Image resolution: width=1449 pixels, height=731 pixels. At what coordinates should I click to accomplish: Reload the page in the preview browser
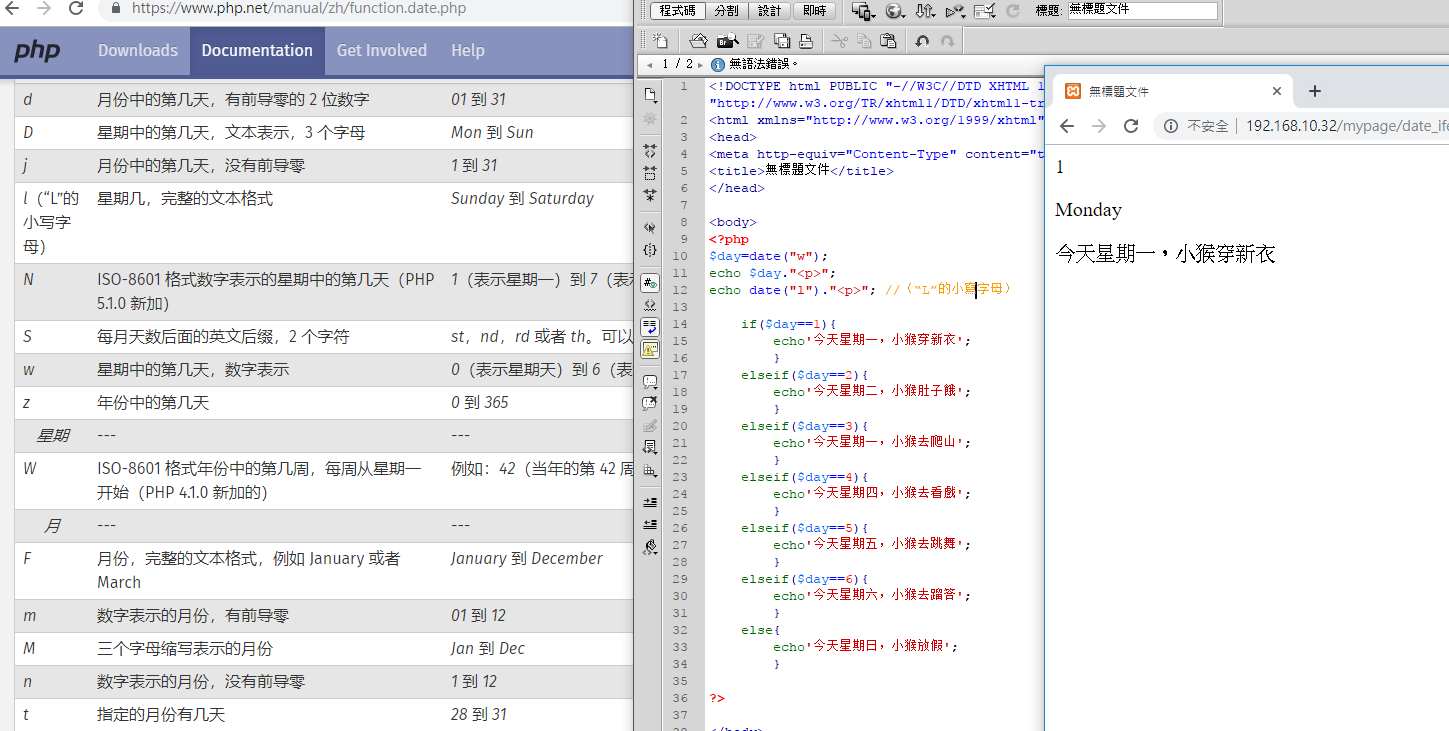(1131, 126)
